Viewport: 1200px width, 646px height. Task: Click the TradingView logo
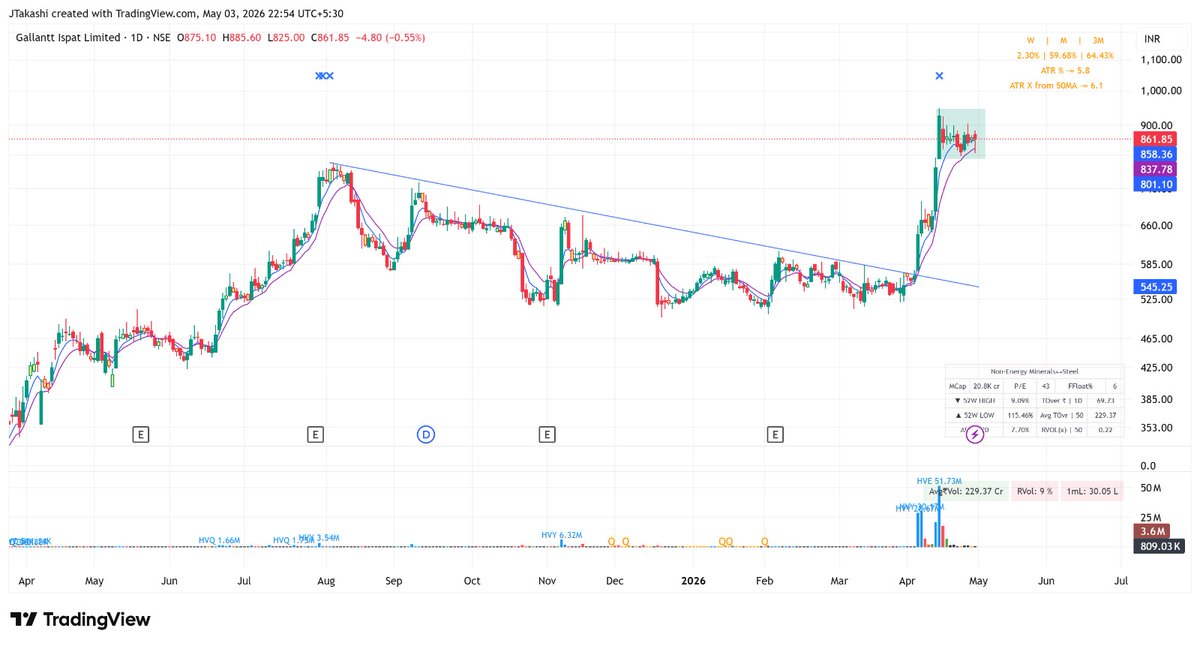(80, 620)
